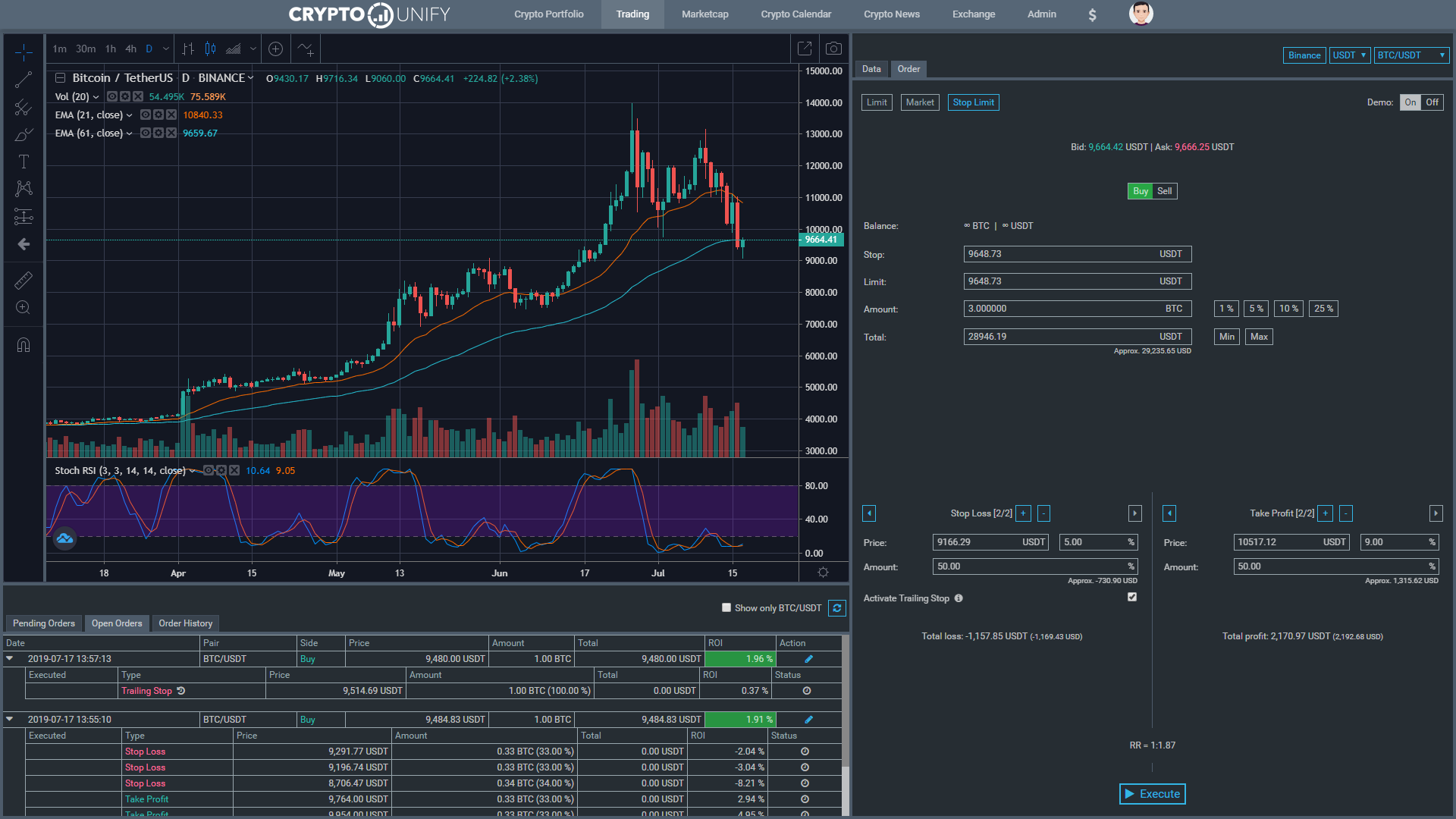Open the Crypto Calendar menu
1456x819 pixels.
click(x=795, y=14)
